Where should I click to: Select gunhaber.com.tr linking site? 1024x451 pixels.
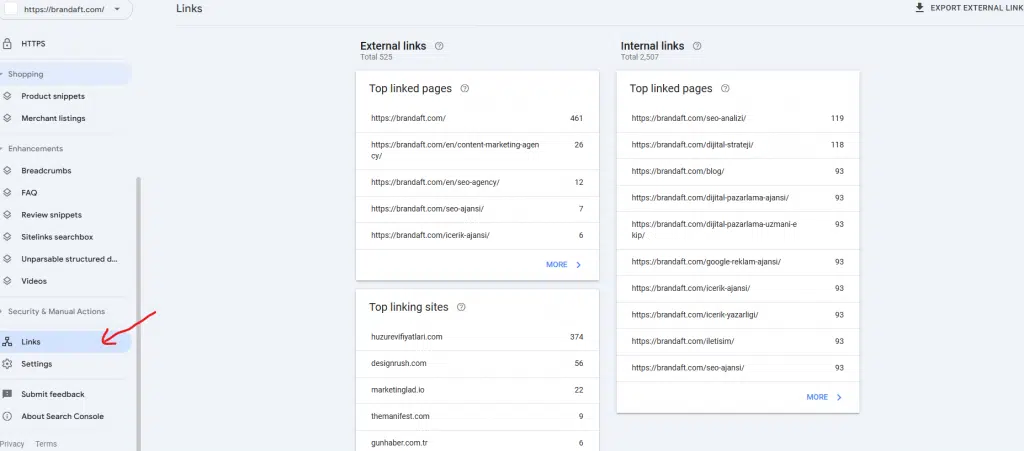477,441
